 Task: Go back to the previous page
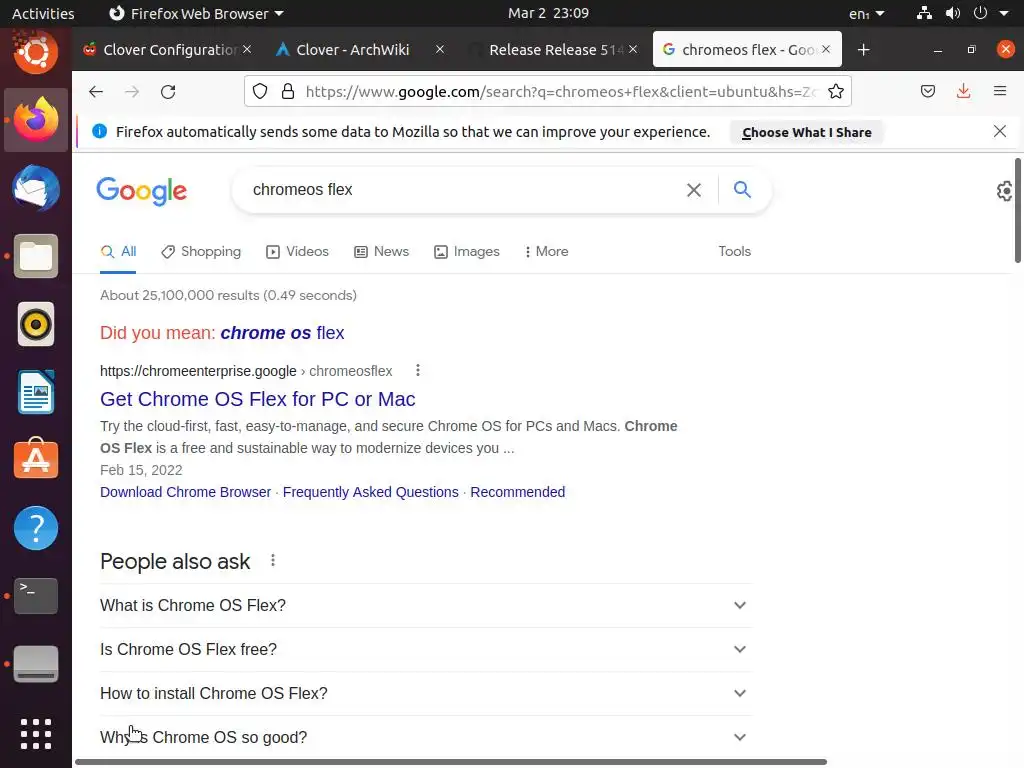(96, 91)
